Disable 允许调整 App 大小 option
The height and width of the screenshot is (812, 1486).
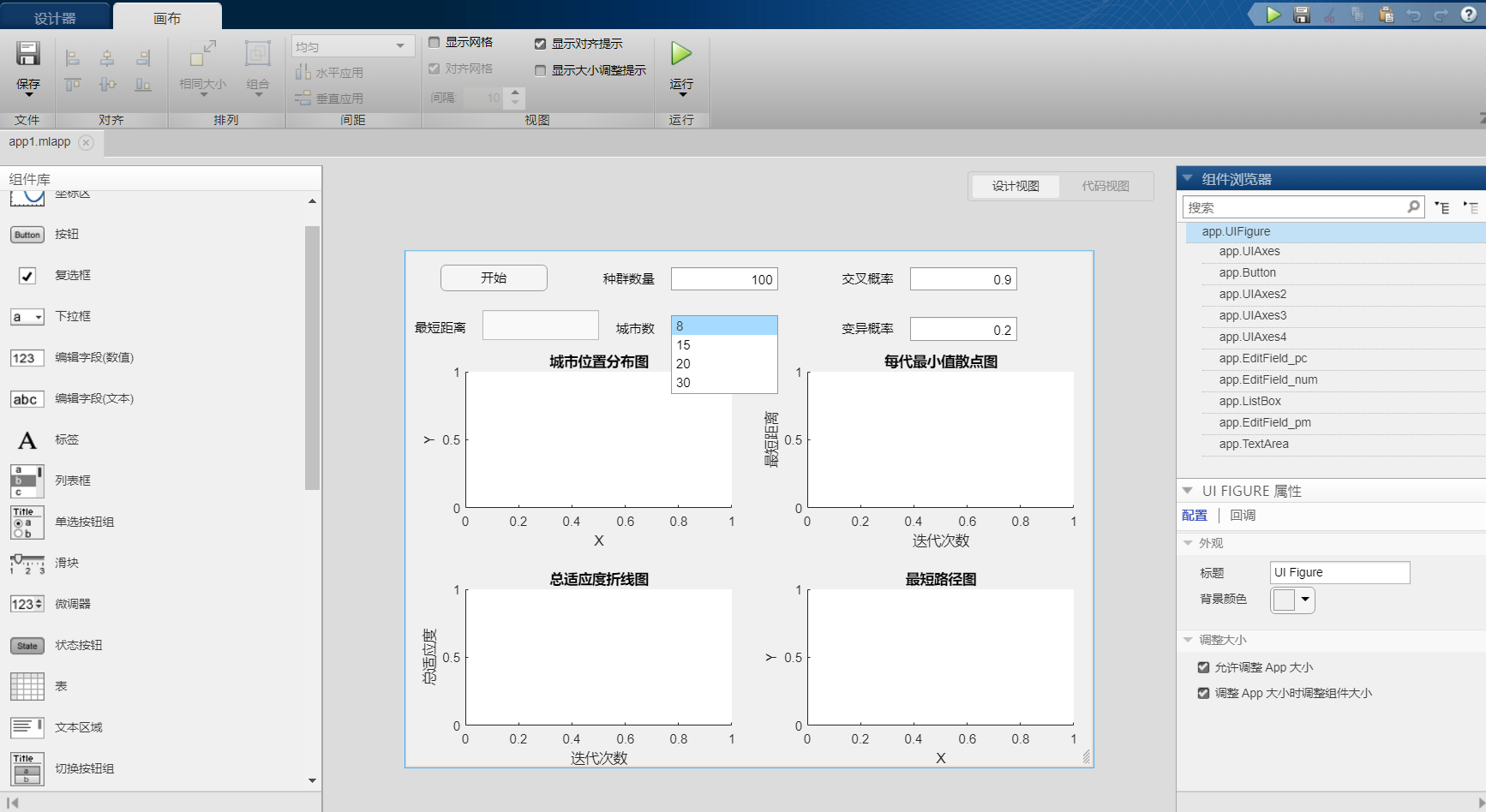pyautogui.click(x=1203, y=666)
